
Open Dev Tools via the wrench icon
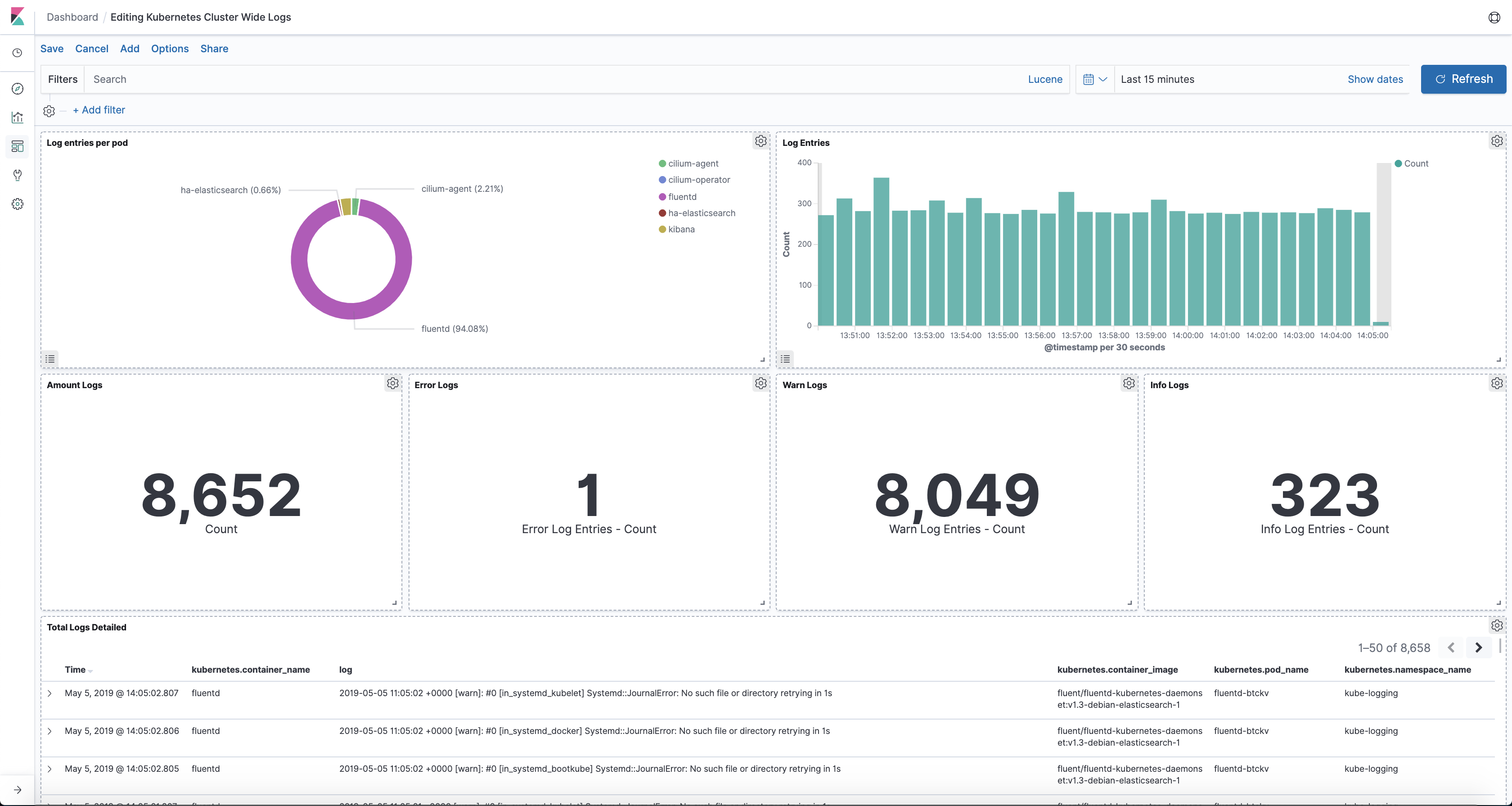(18, 175)
